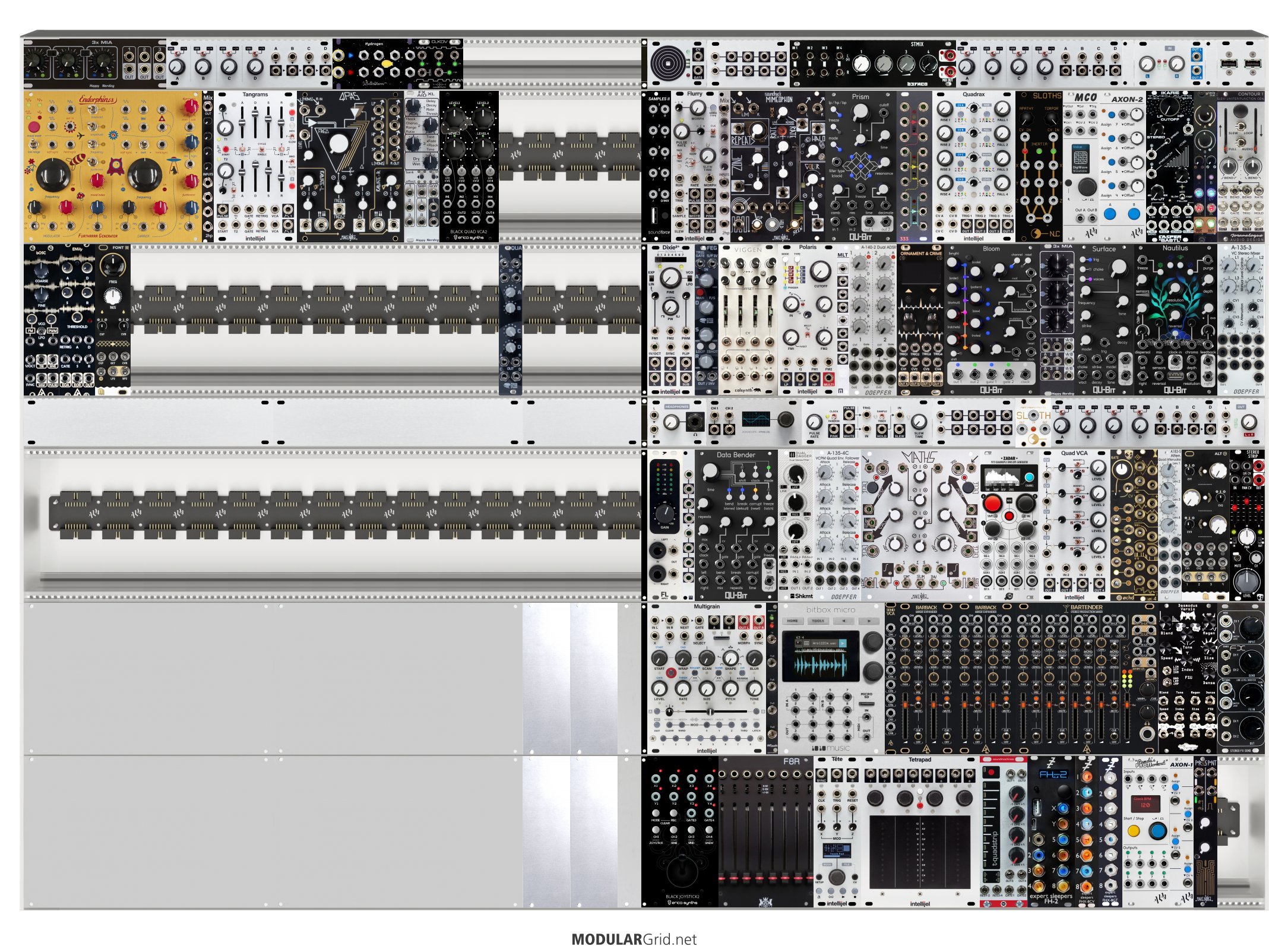Click the GAIN knob on FL input module
This screenshot has height=952, width=1269.
(x=664, y=513)
